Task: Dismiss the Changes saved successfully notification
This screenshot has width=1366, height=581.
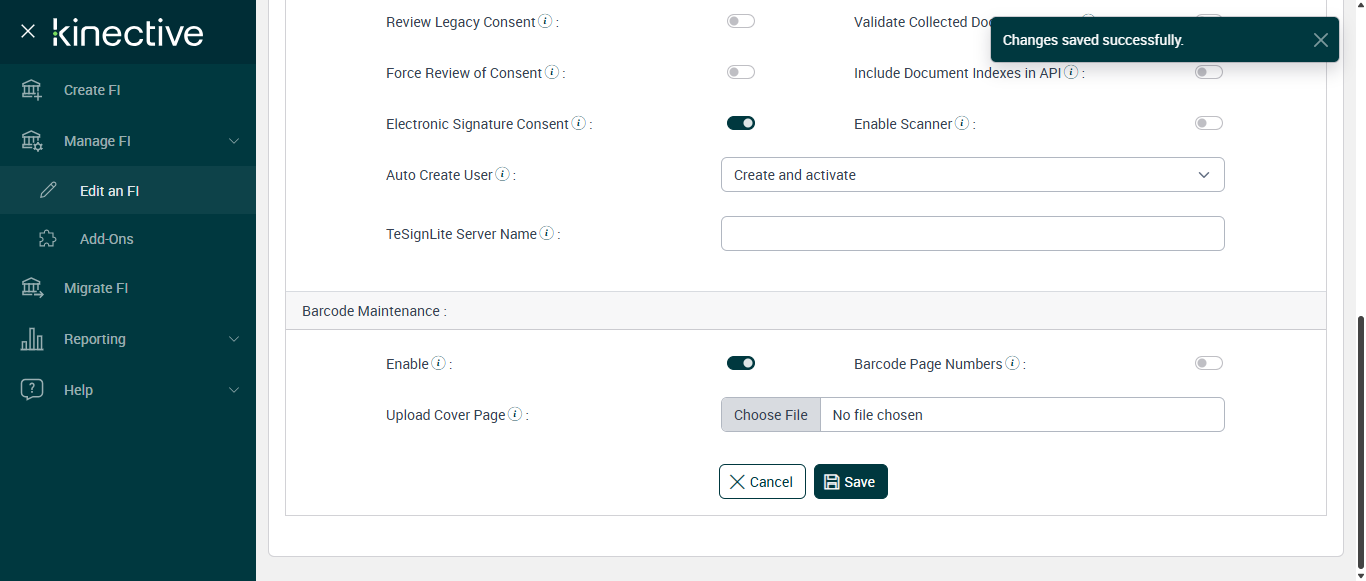Action: click(1320, 40)
